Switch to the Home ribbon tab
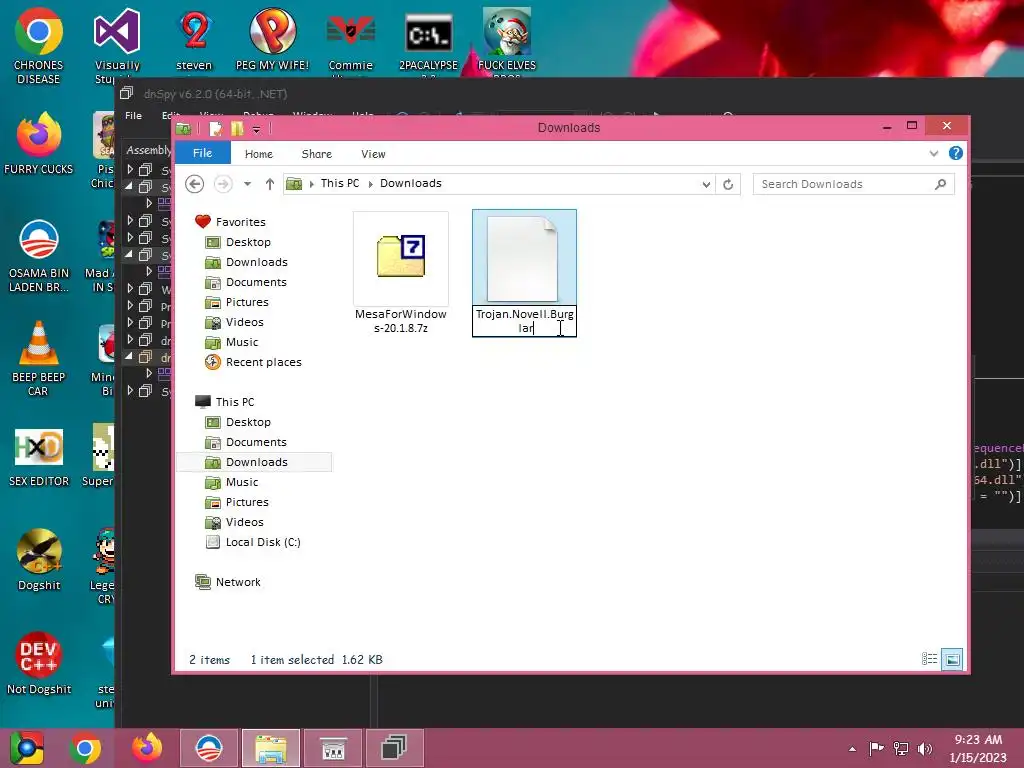The width and height of the screenshot is (1024, 768). click(259, 154)
